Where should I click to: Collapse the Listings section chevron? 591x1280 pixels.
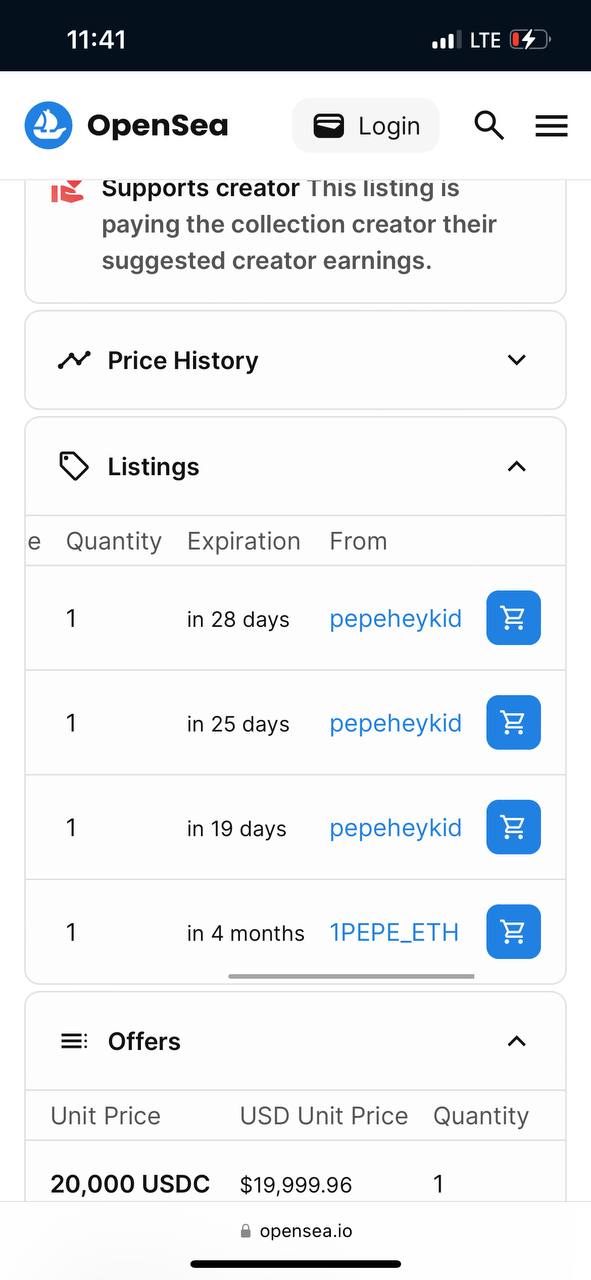[x=516, y=466]
